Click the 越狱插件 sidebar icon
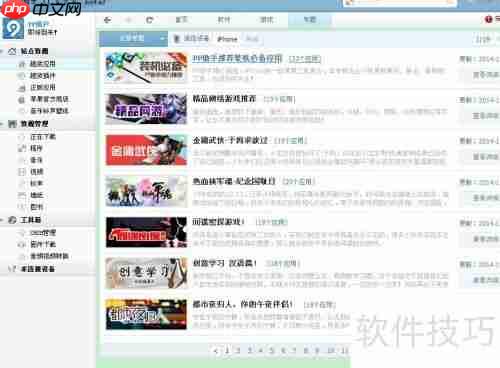Screen dimensions: 500x368 point(22,76)
